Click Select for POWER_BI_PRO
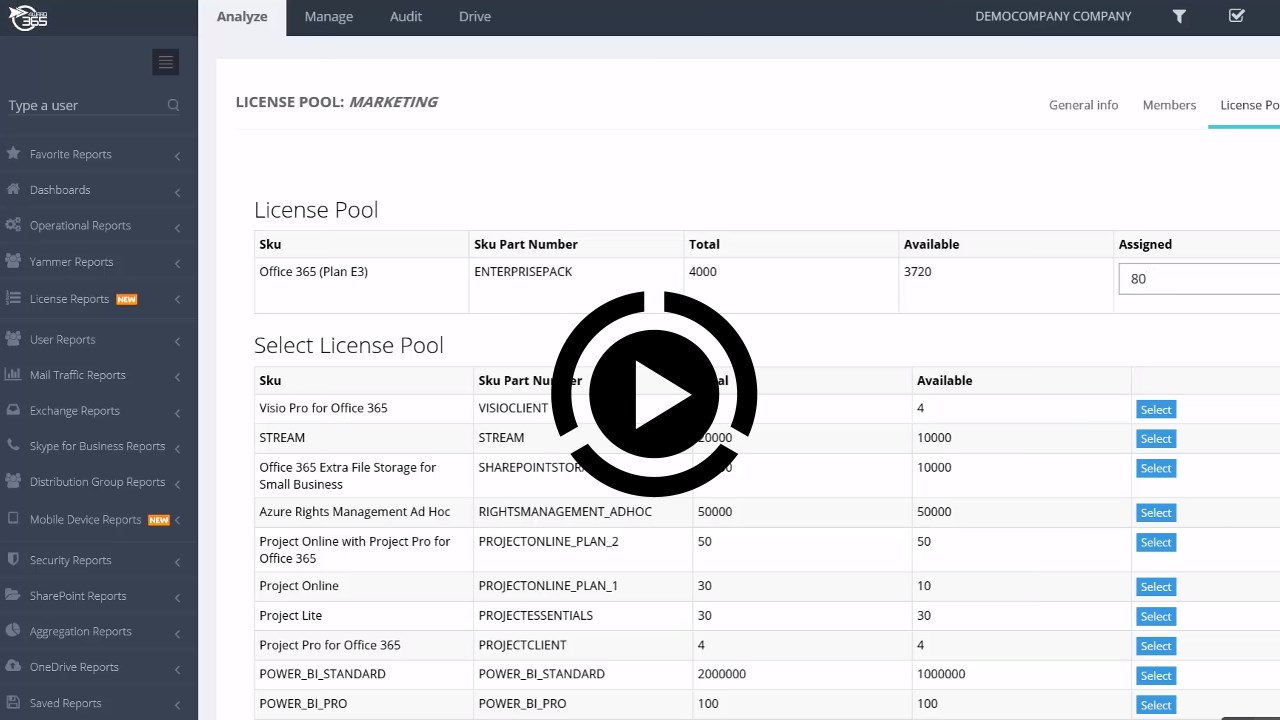Screen dimensions: 1280x720 coord(1156,704)
